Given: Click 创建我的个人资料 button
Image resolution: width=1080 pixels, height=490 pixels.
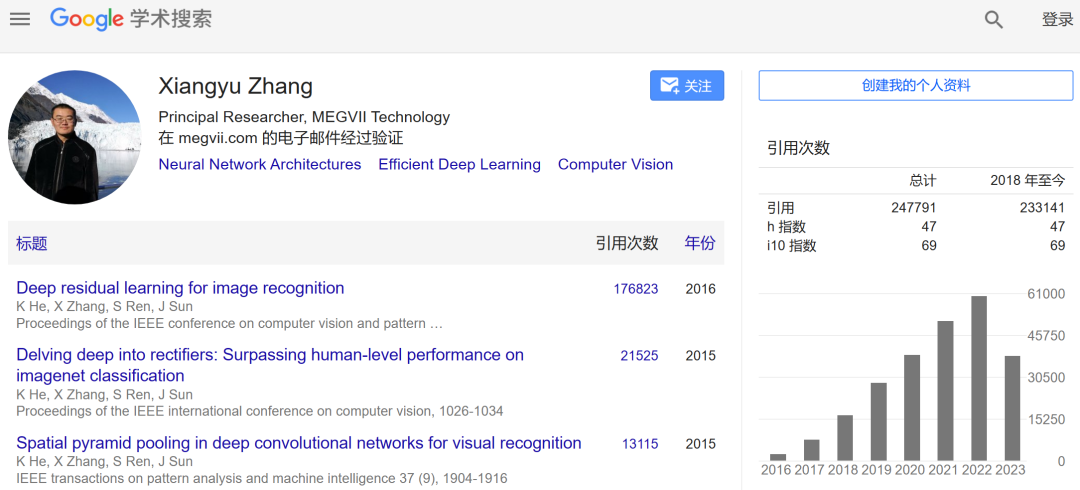Looking at the screenshot, I should (x=916, y=85).
